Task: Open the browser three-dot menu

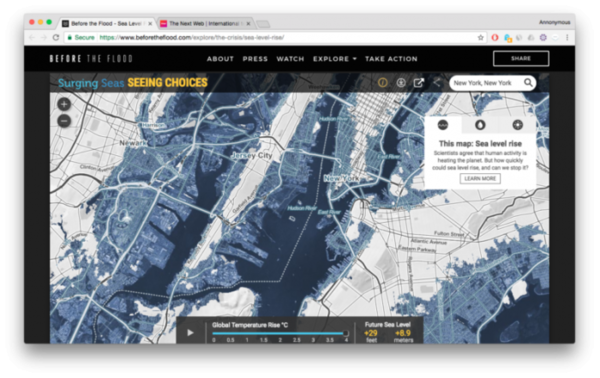Action: coord(567,37)
